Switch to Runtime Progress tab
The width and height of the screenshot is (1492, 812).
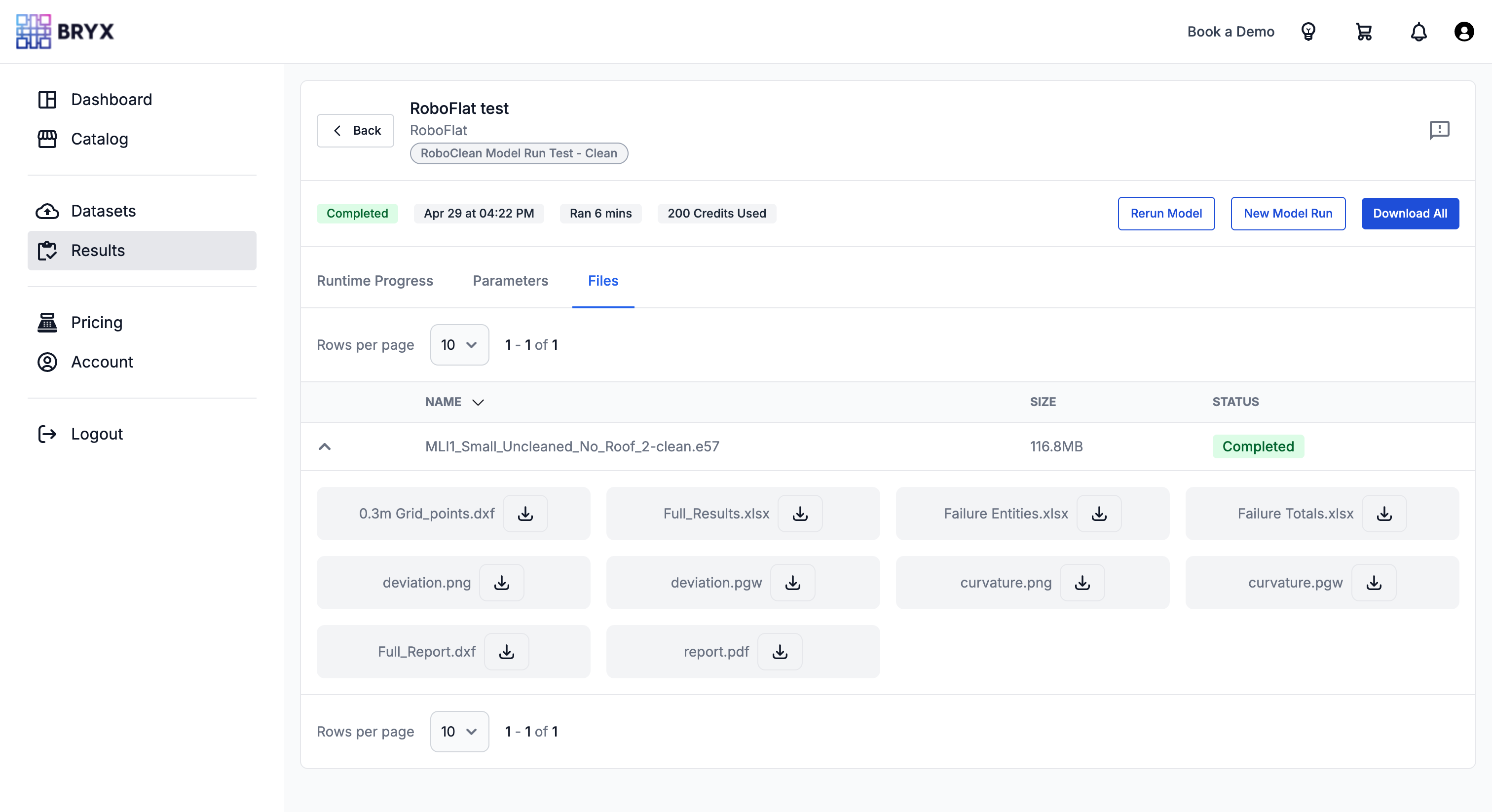(374, 280)
